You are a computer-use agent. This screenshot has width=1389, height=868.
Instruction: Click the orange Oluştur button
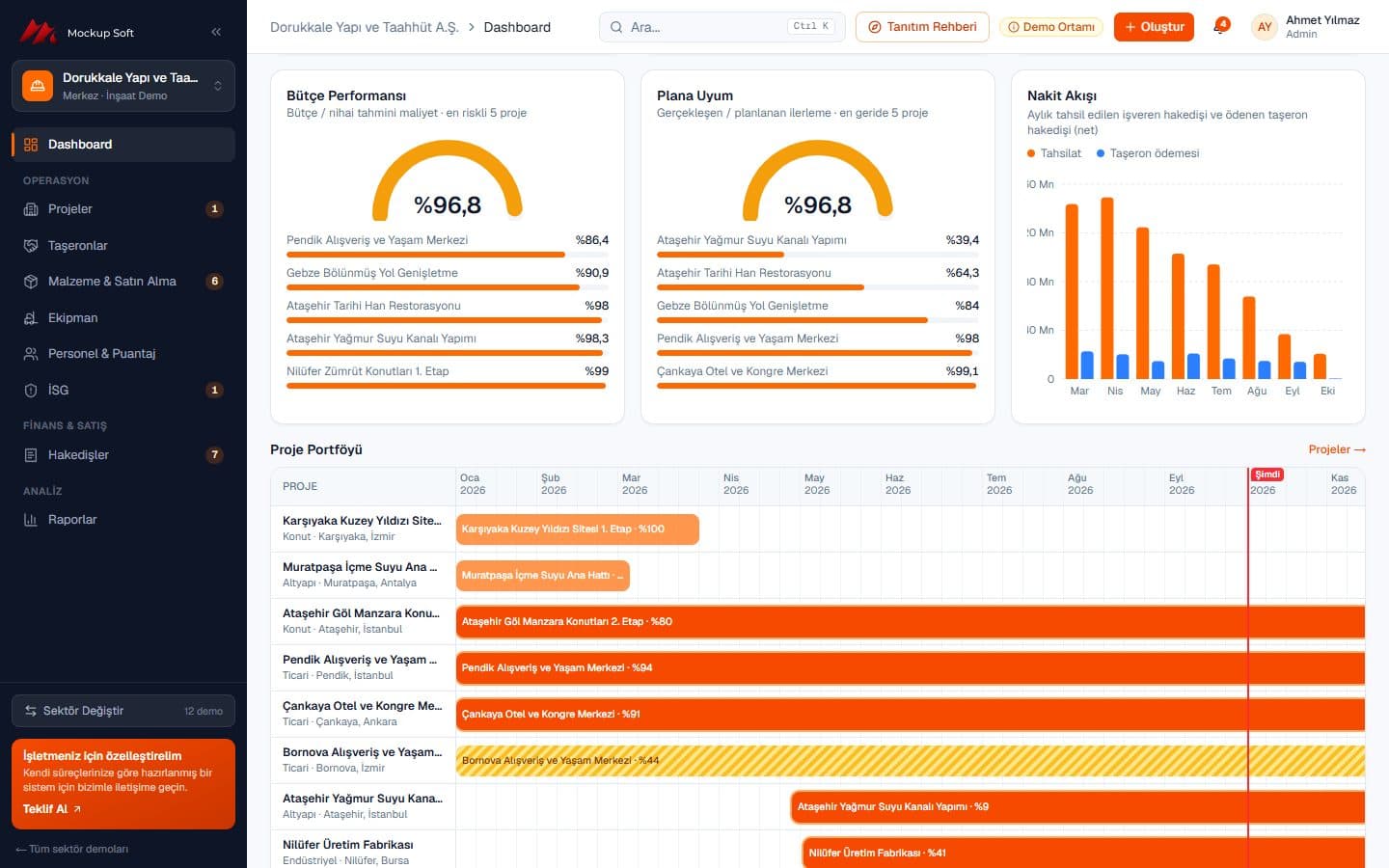click(x=1154, y=27)
